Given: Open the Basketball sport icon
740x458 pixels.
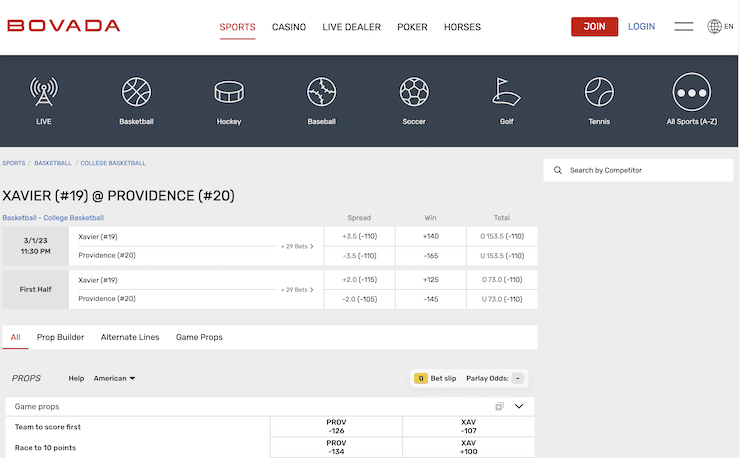Looking at the screenshot, I should (x=136, y=93).
